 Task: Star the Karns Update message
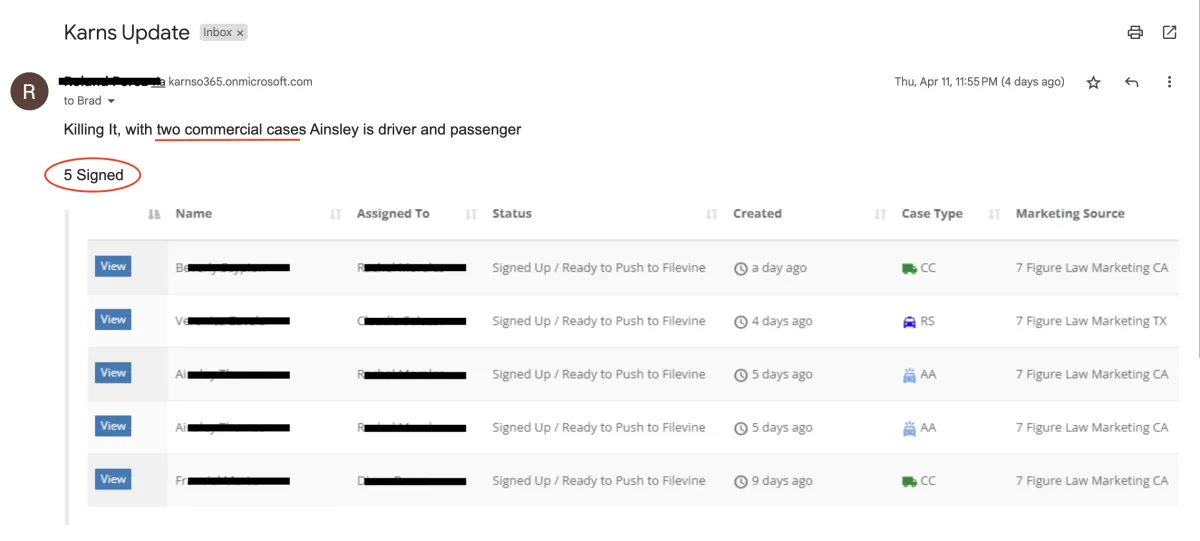[1093, 83]
